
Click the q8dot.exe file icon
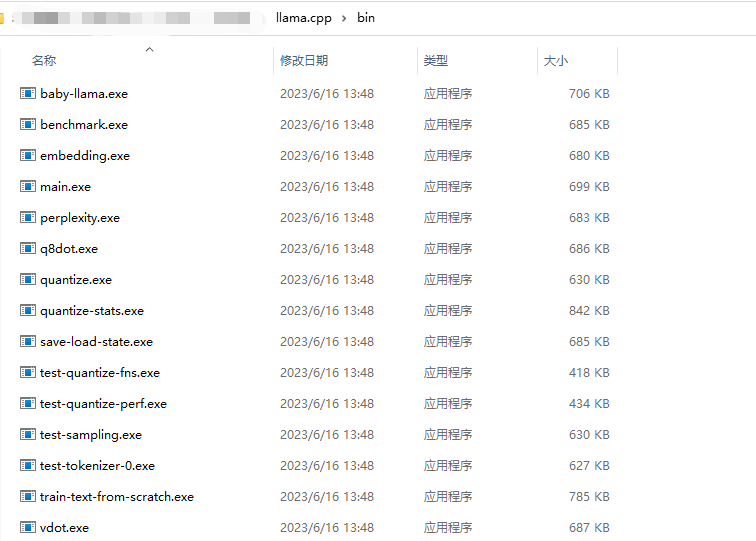[x=27, y=248]
